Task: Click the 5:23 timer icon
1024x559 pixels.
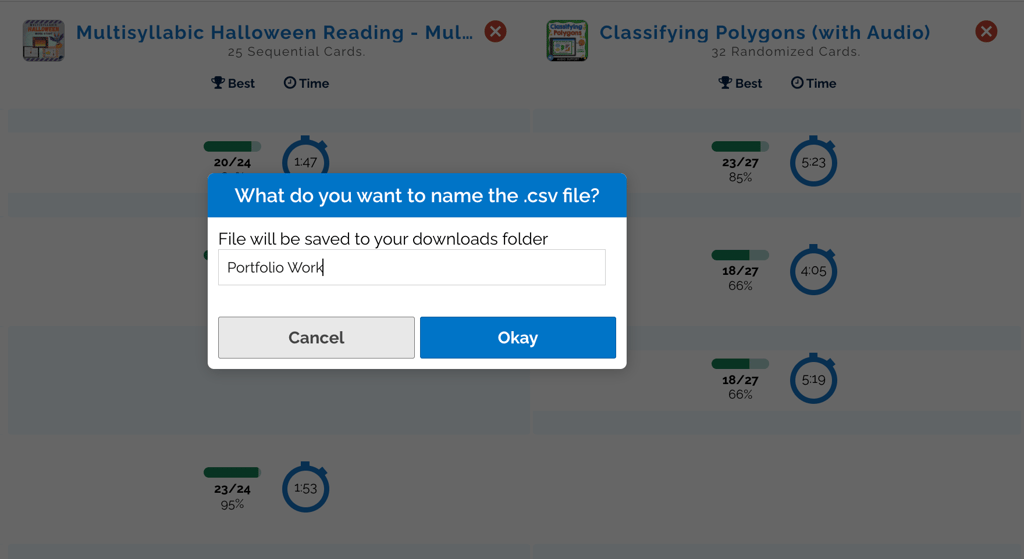Action: [x=813, y=161]
